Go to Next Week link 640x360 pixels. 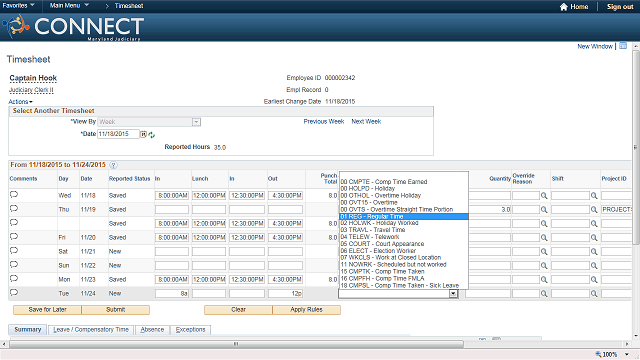[x=366, y=122]
